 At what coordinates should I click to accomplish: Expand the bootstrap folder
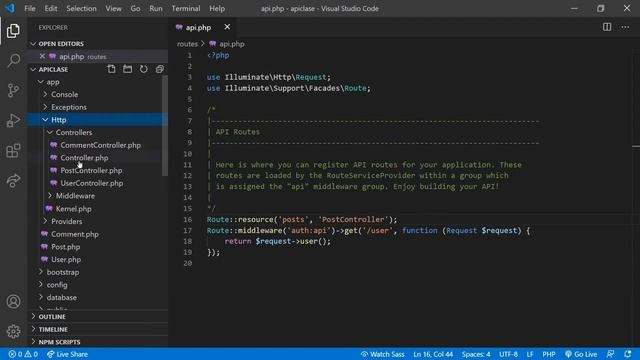coord(98,272)
